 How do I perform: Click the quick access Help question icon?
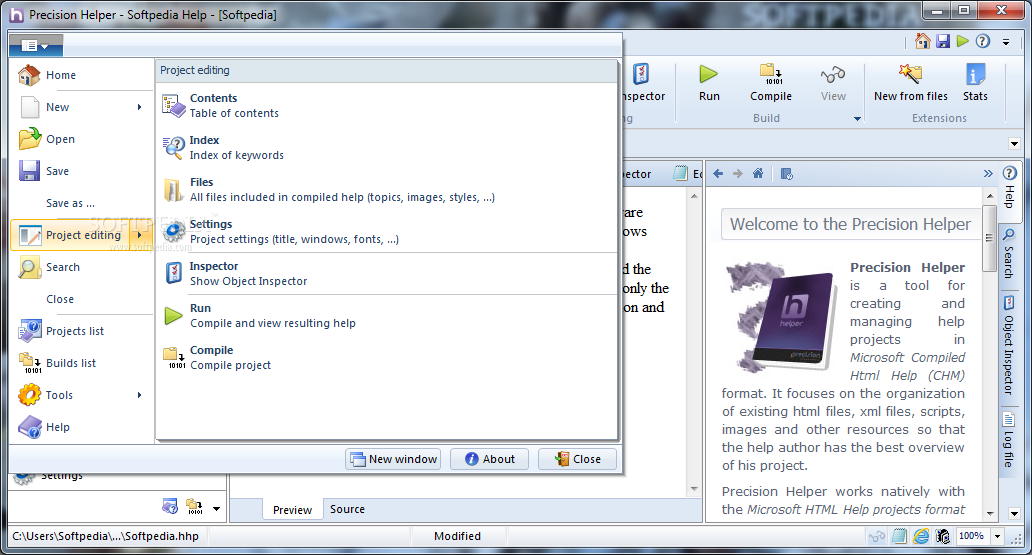[x=983, y=41]
